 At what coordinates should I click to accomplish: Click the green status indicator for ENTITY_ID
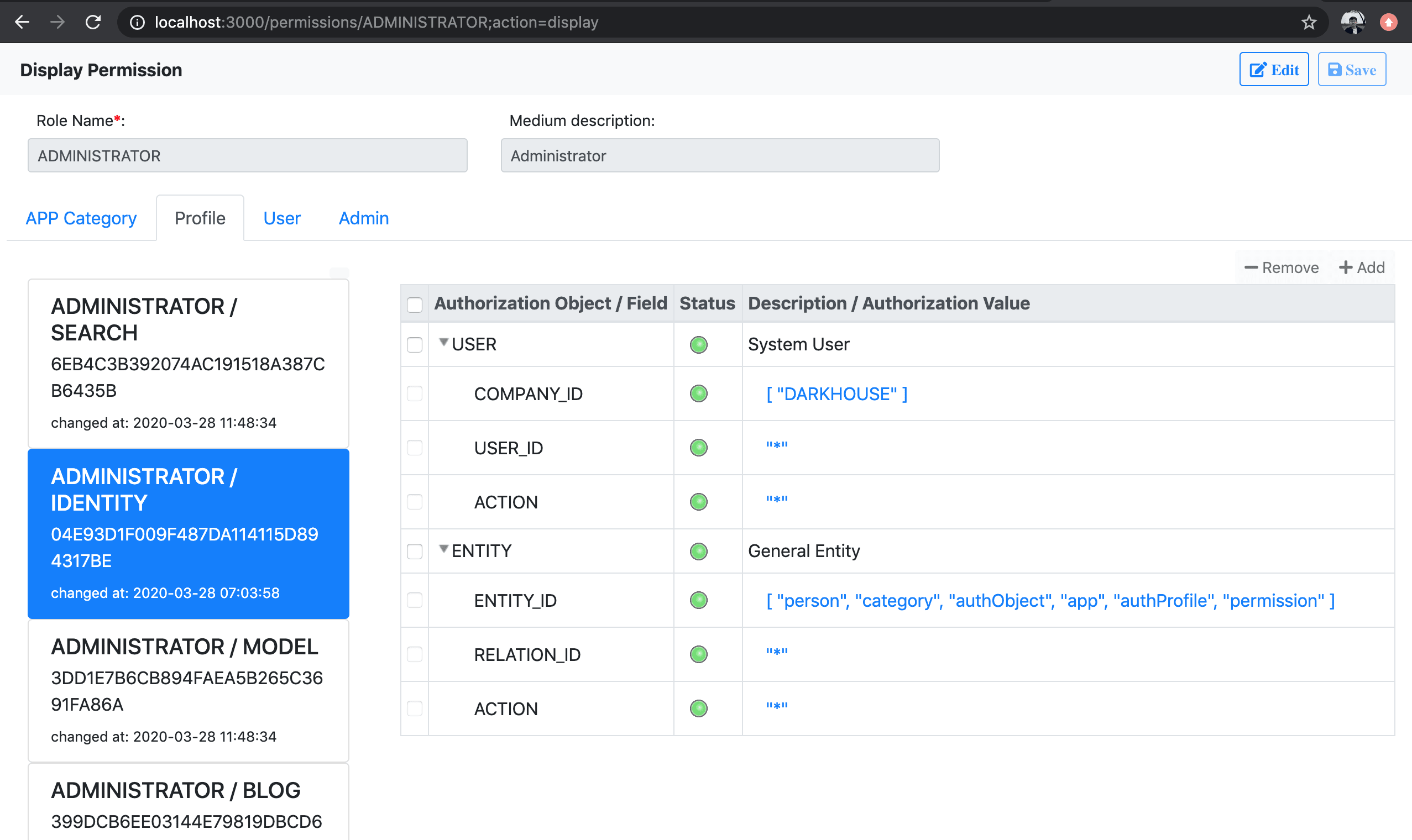(x=698, y=600)
